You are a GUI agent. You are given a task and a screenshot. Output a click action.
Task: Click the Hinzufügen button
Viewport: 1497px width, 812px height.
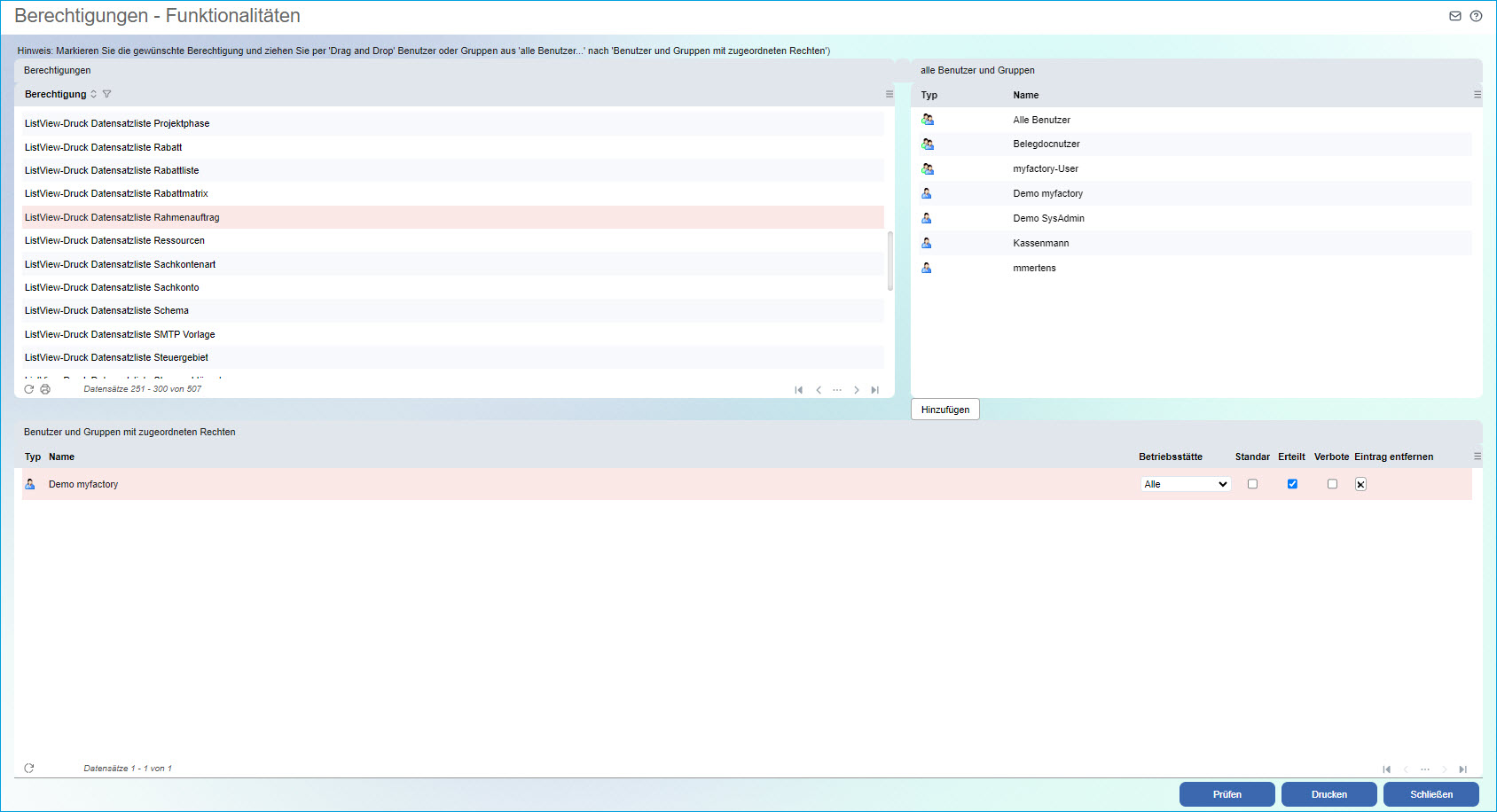click(944, 410)
